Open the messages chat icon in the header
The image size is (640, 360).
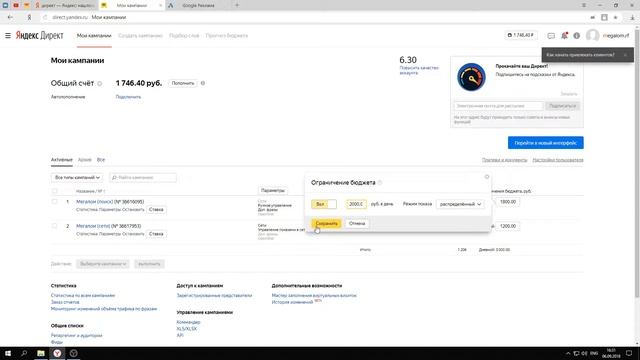coord(551,36)
